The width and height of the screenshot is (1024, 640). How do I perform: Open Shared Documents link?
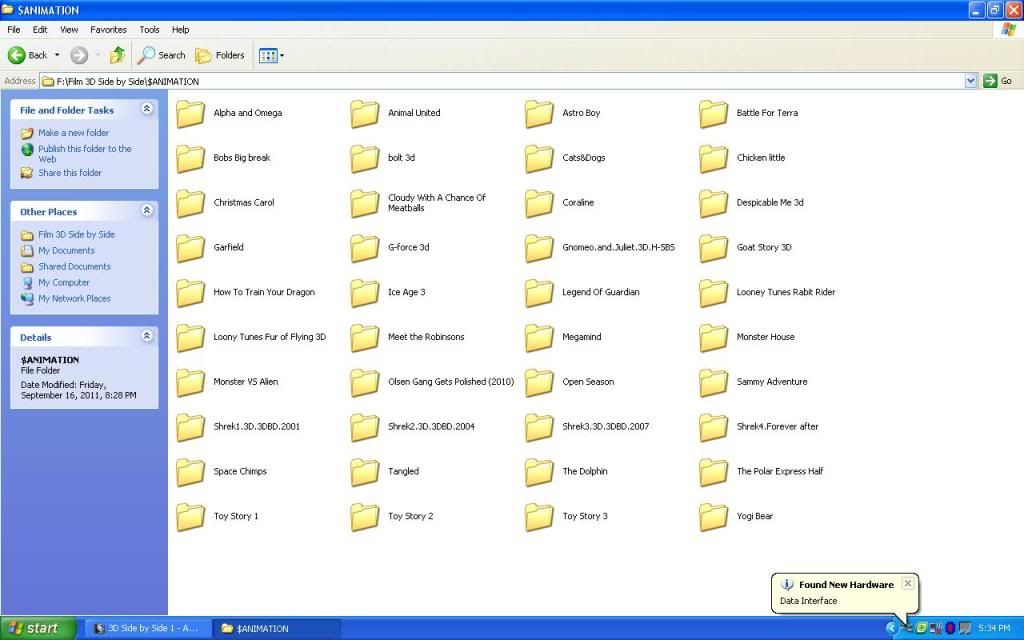[74, 266]
